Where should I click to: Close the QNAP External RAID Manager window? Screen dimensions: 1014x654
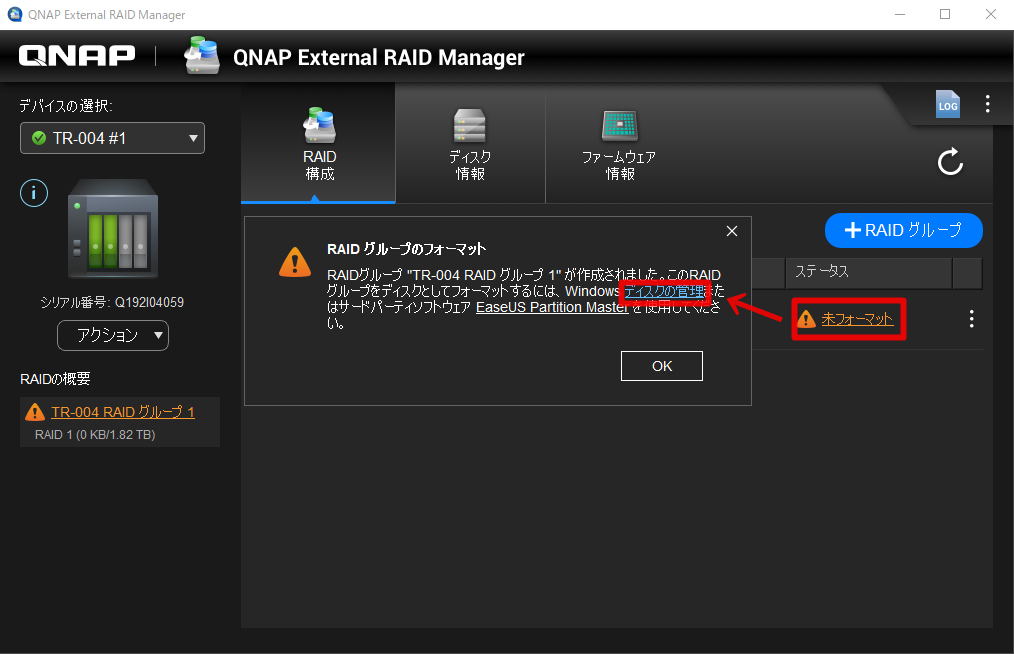pos(991,14)
